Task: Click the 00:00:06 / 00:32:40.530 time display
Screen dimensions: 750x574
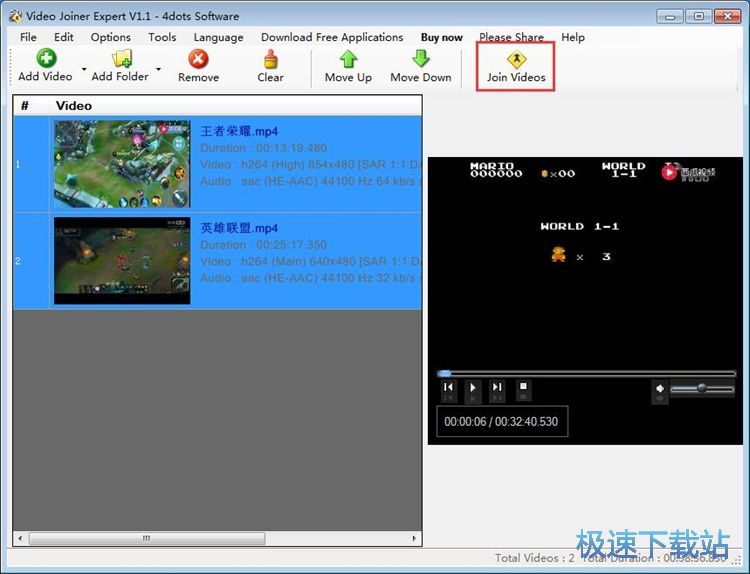Action: [x=501, y=421]
